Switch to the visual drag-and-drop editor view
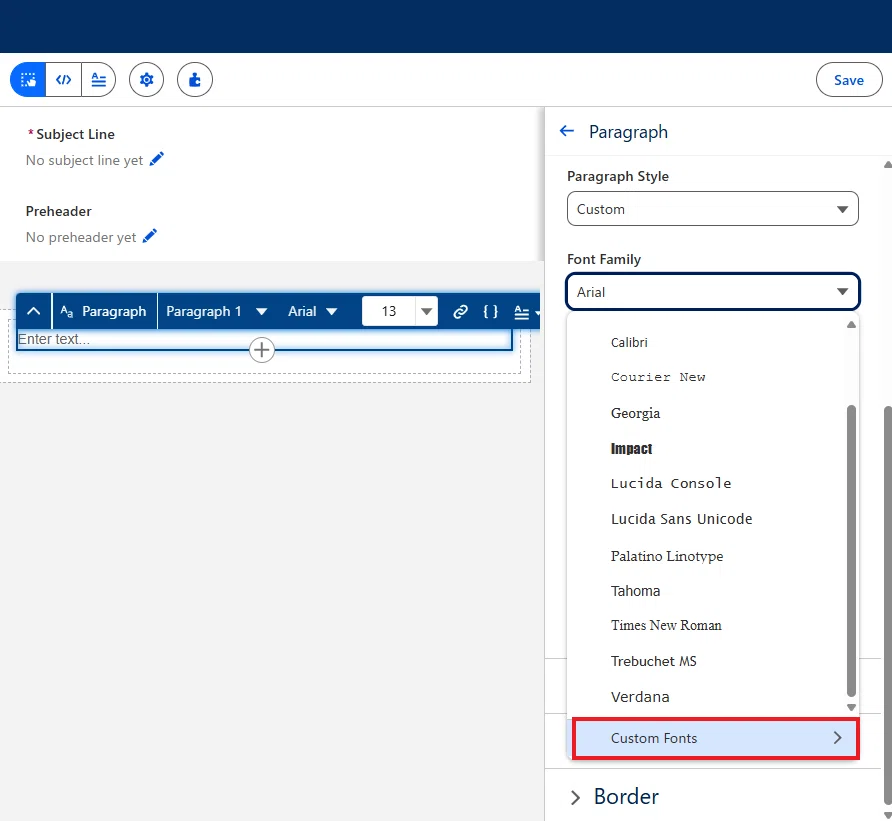This screenshot has height=821, width=892. pos(28,80)
